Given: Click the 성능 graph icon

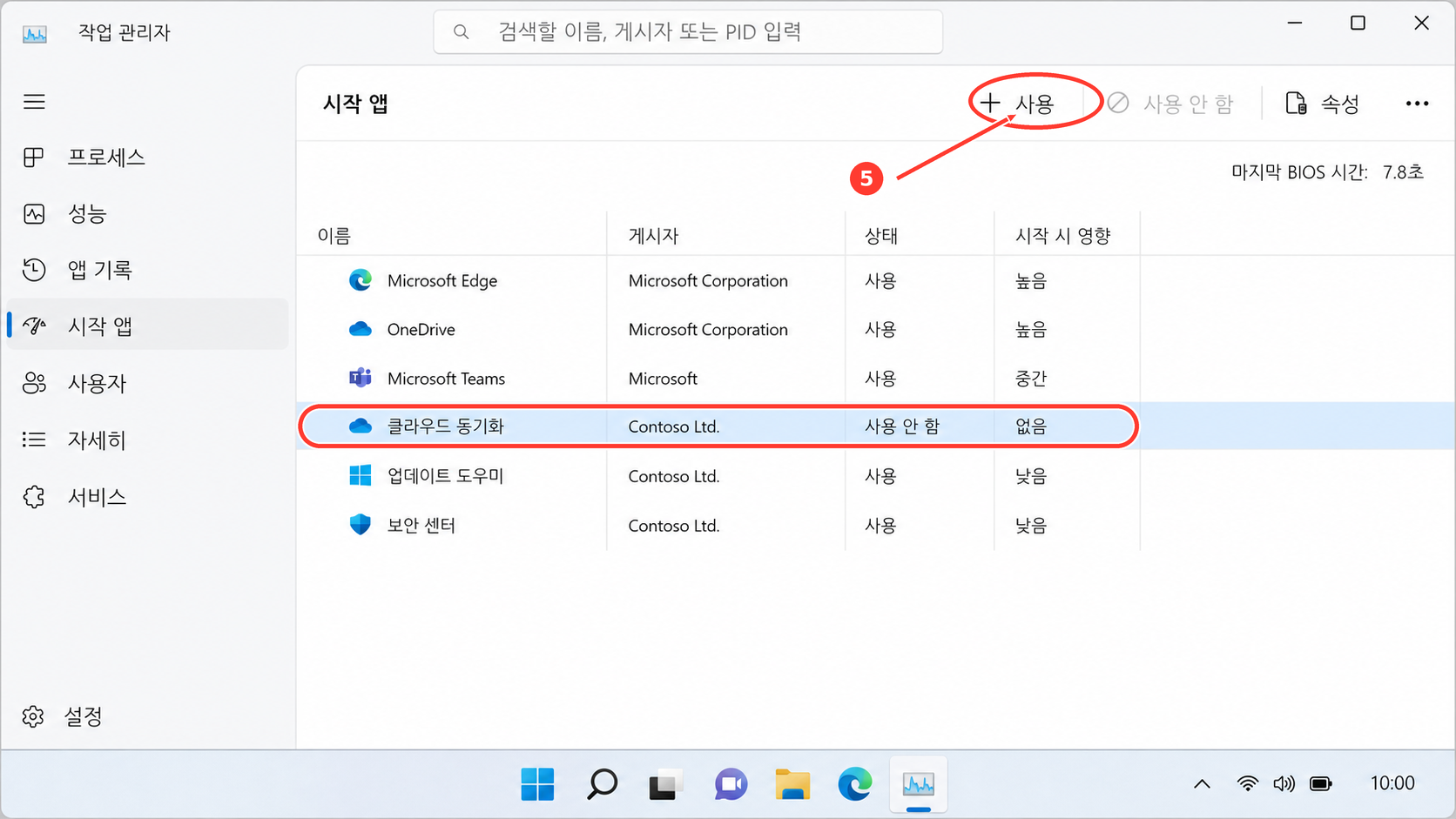Looking at the screenshot, I should [x=34, y=214].
